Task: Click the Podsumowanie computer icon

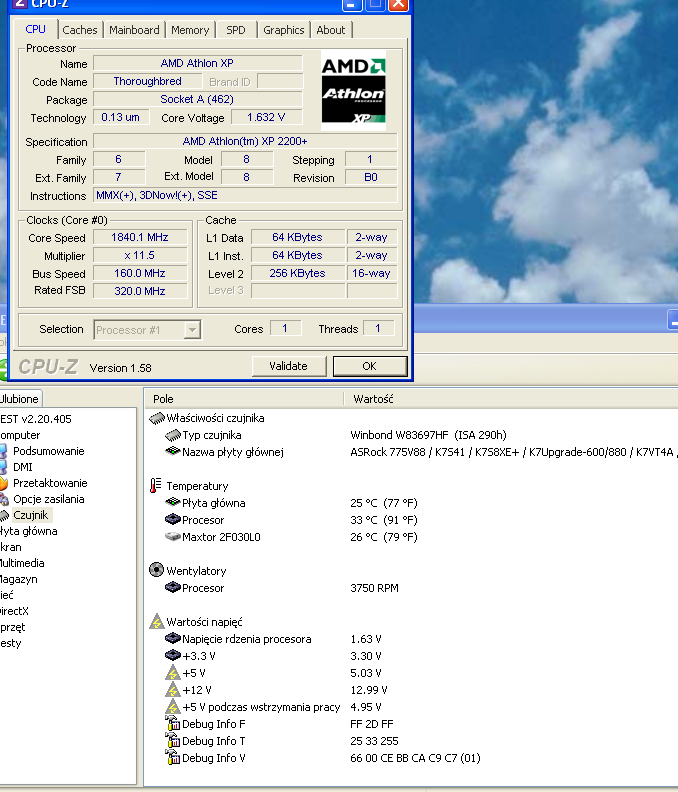Action: pos(4,451)
